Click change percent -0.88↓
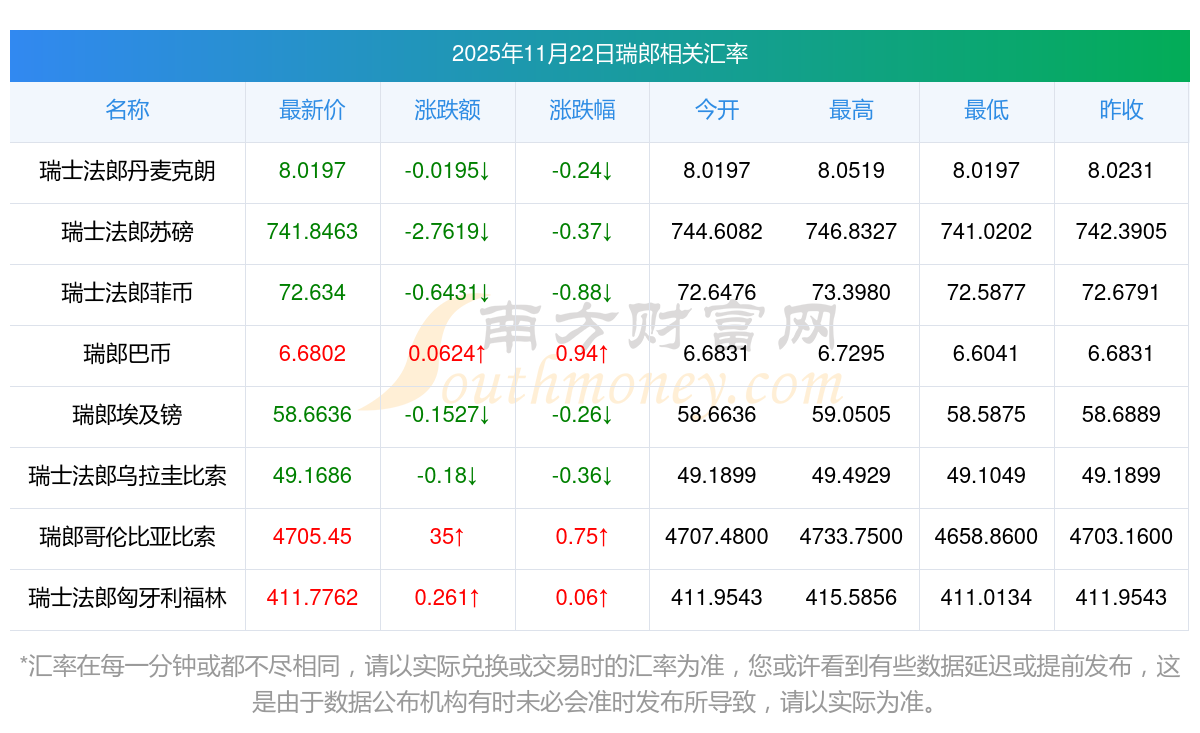Viewport: 1200px width, 733px height. coord(582,293)
